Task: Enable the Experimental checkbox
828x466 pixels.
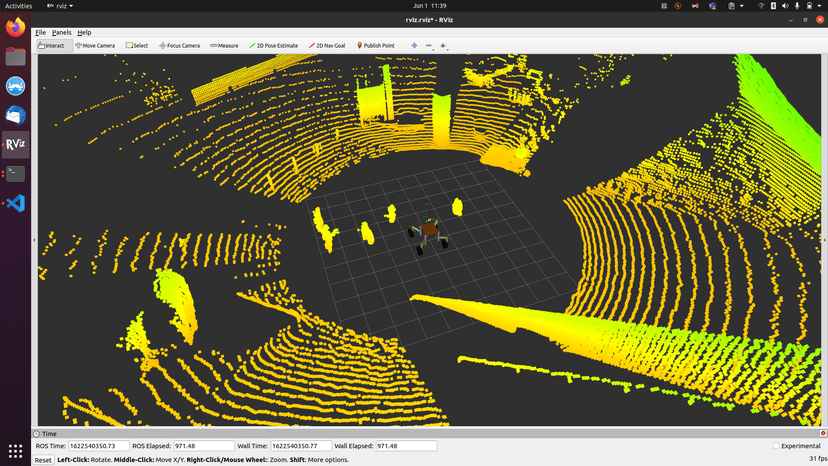Action: (776, 446)
